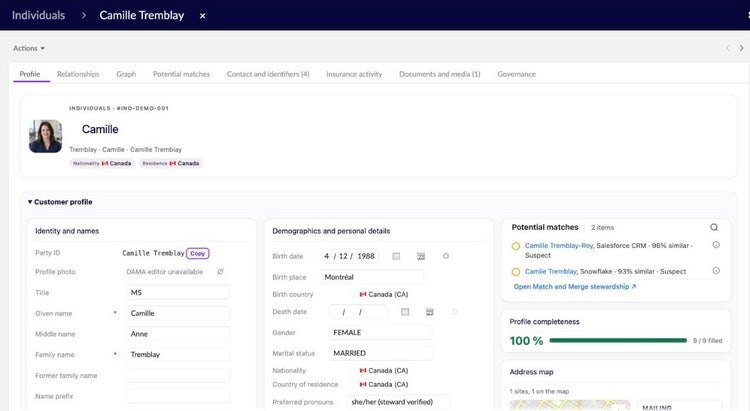The image size is (750, 411).
Task: Edit the Given name field
Action: click(x=178, y=313)
